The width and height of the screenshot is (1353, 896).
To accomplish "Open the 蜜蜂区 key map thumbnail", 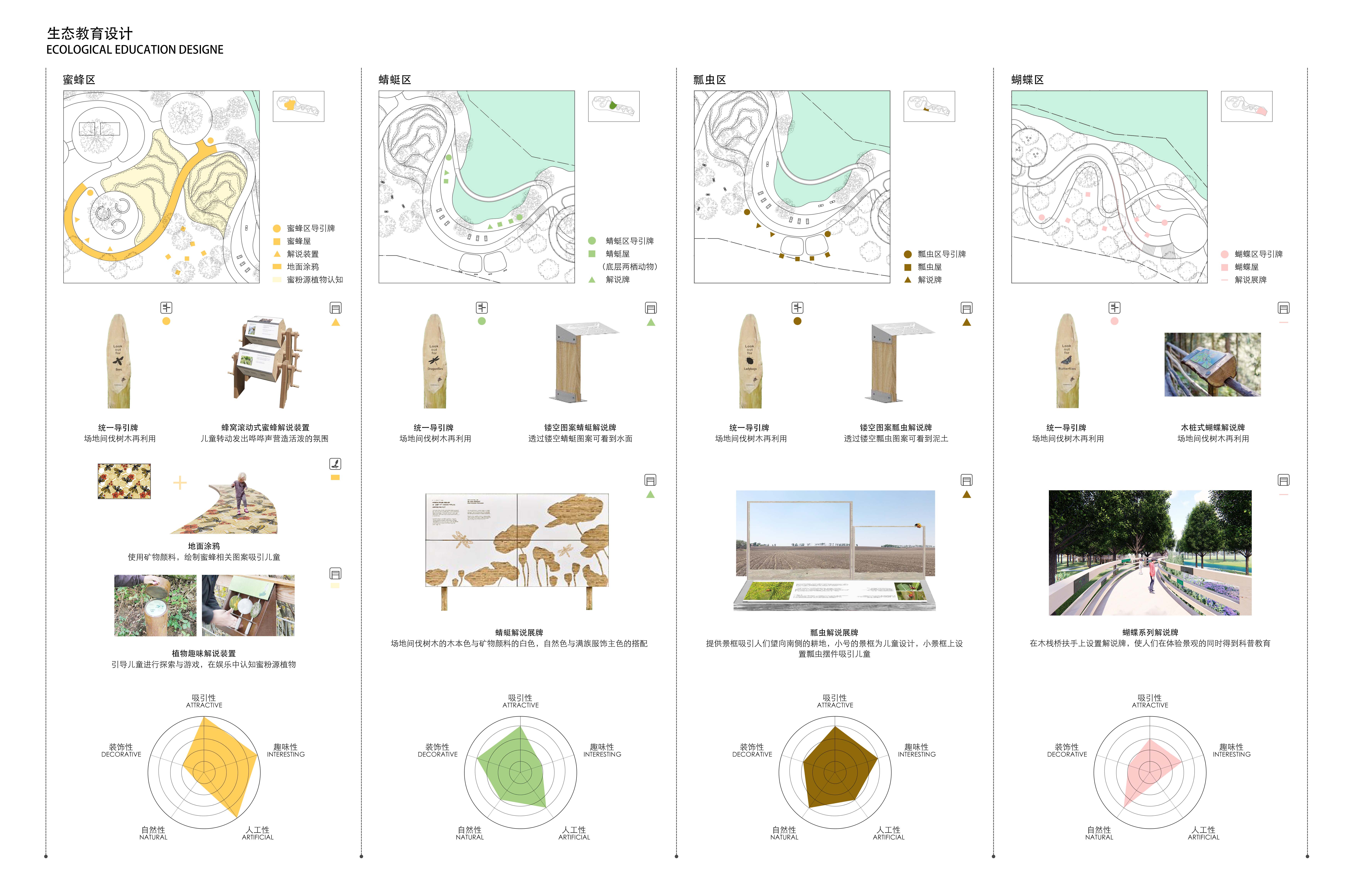I will tap(298, 106).
